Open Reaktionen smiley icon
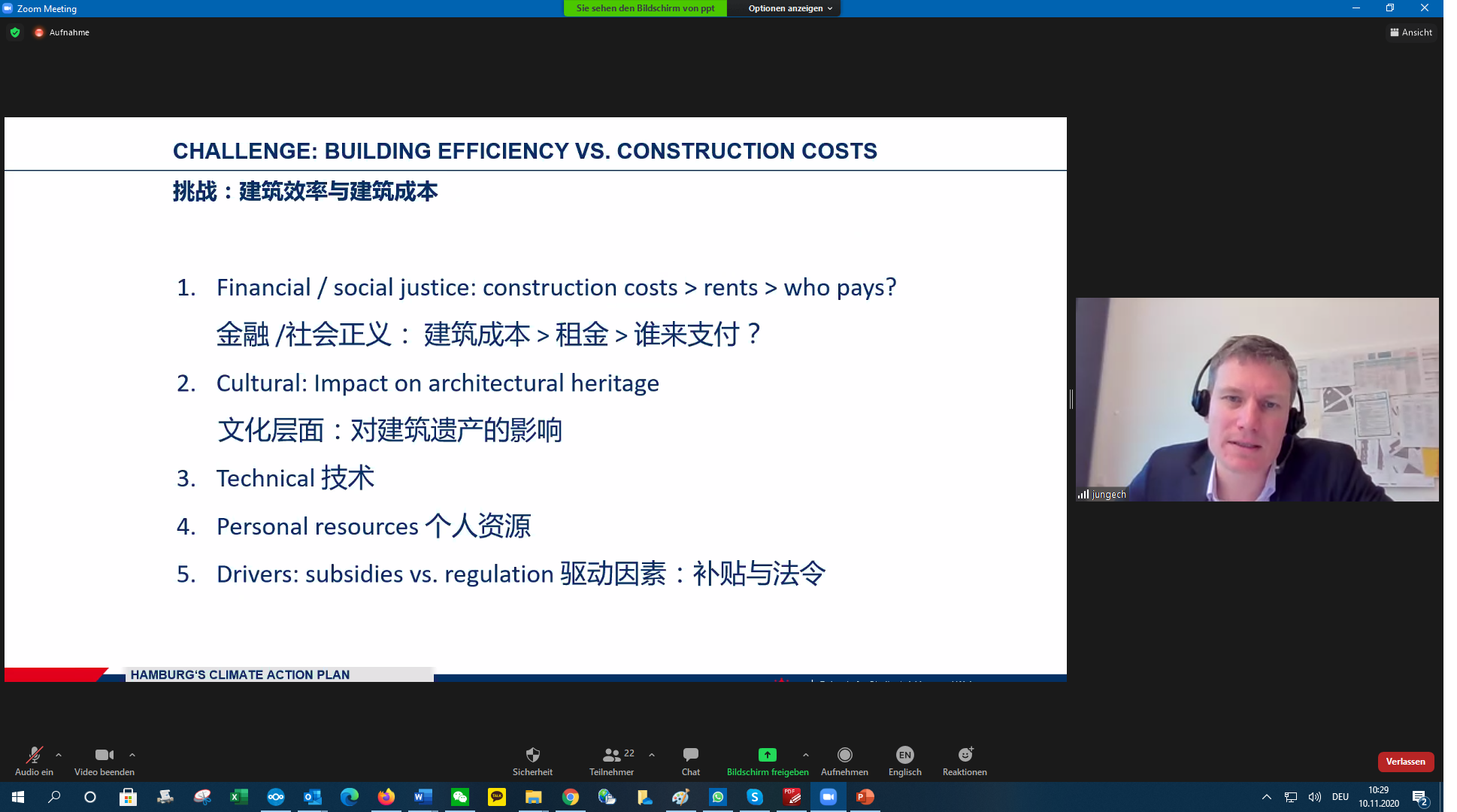This screenshot has width=1457, height=812. coord(965,755)
